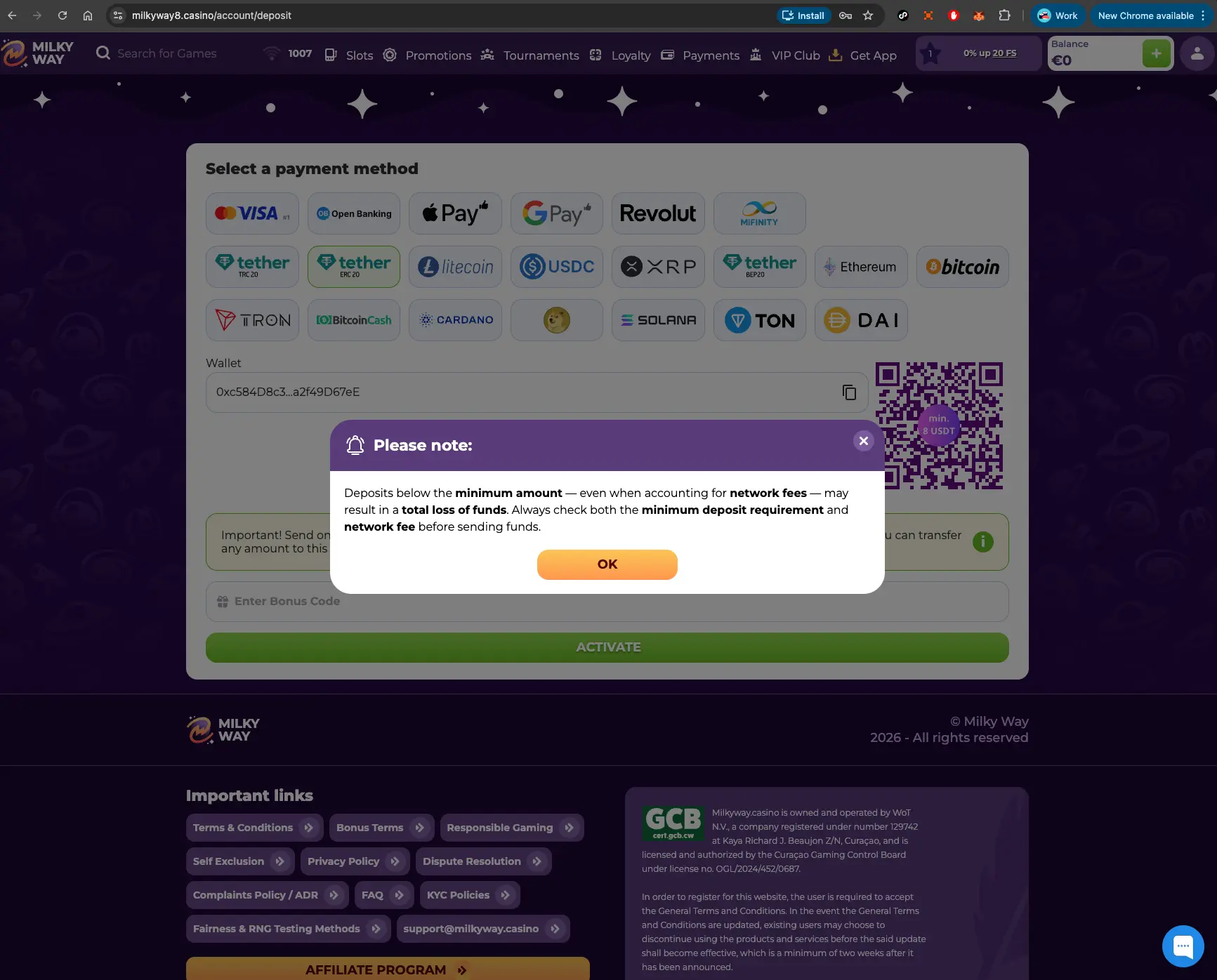1217x980 pixels.
Task: Click Get App in navigation
Action: tap(862, 55)
